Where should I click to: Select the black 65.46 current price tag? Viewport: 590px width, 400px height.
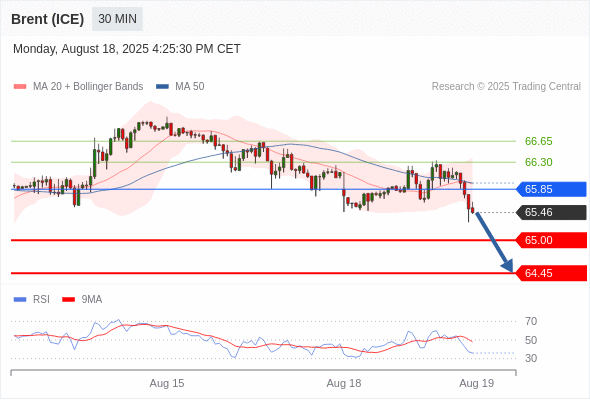tap(551, 212)
